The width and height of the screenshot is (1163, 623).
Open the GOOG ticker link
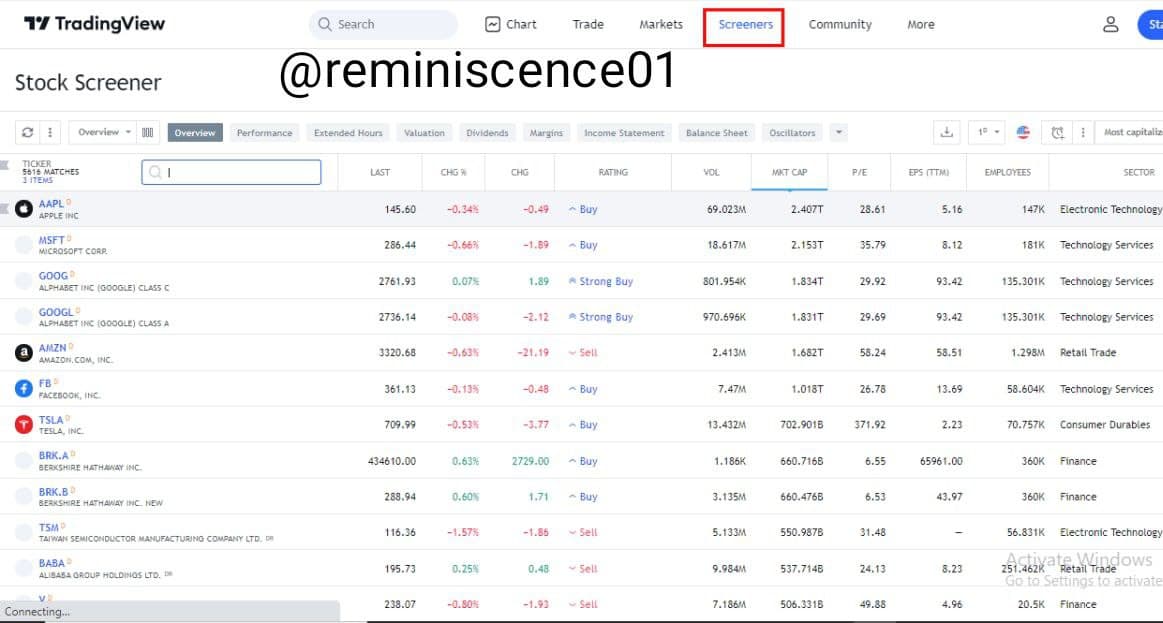click(x=53, y=276)
